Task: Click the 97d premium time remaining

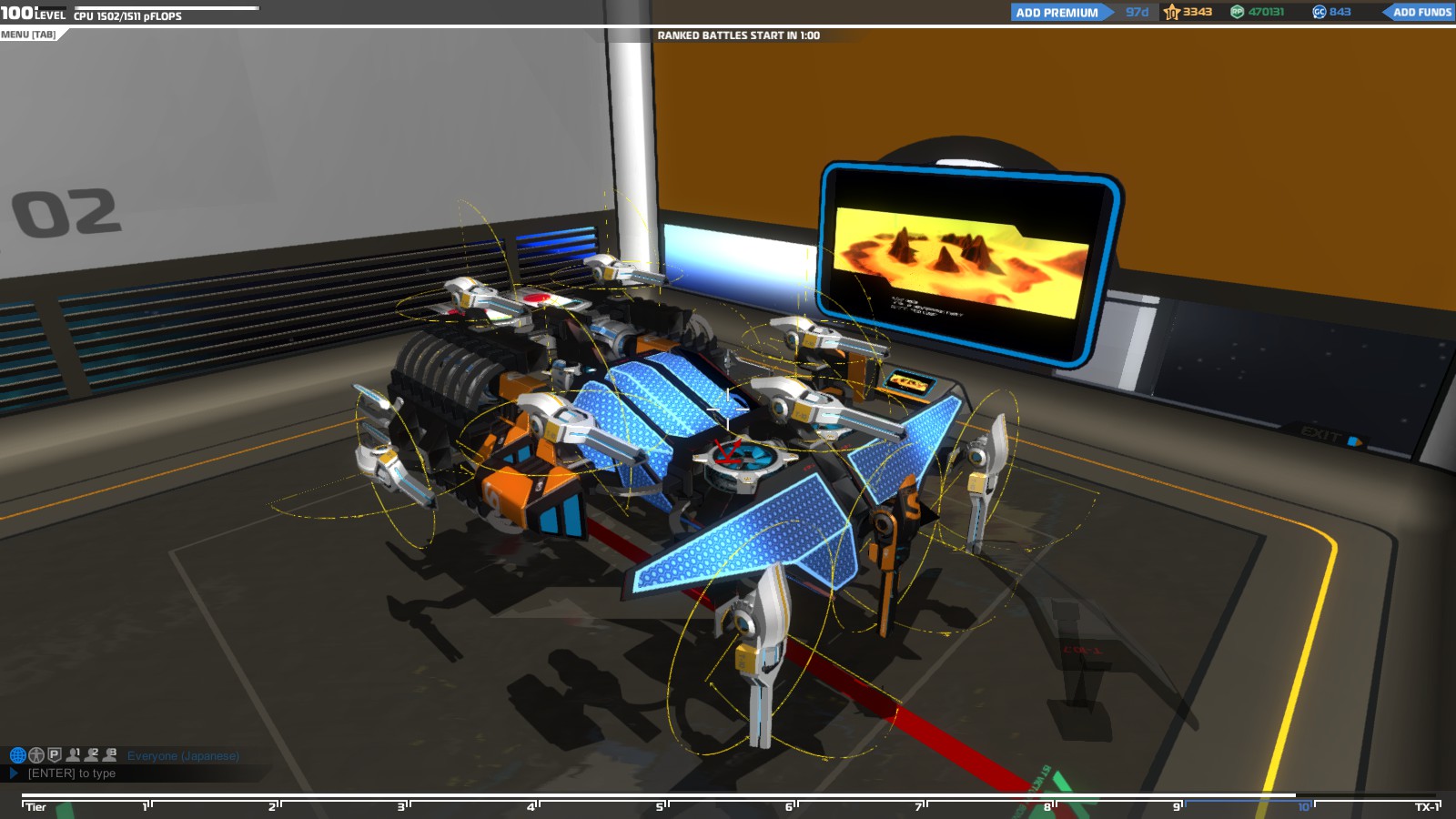Action: [1137, 12]
